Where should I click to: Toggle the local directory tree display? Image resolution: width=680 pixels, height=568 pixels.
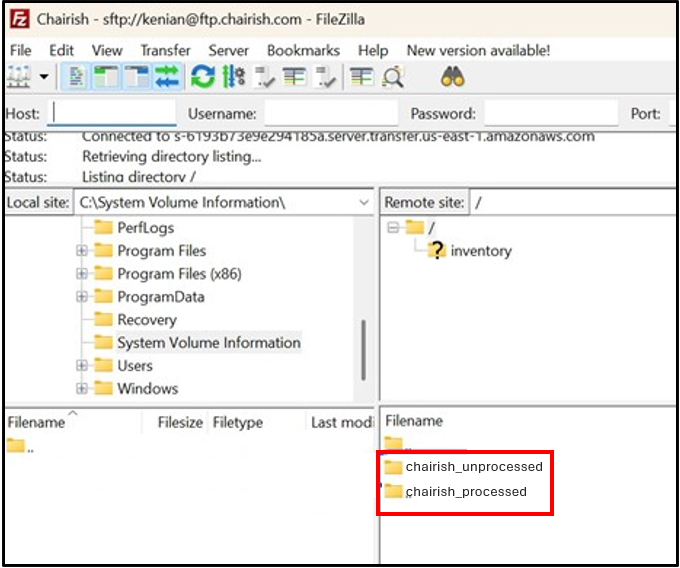[x=106, y=77]
